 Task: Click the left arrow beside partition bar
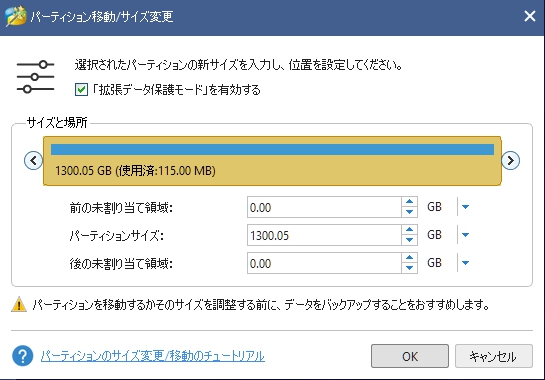click(33, 161)
